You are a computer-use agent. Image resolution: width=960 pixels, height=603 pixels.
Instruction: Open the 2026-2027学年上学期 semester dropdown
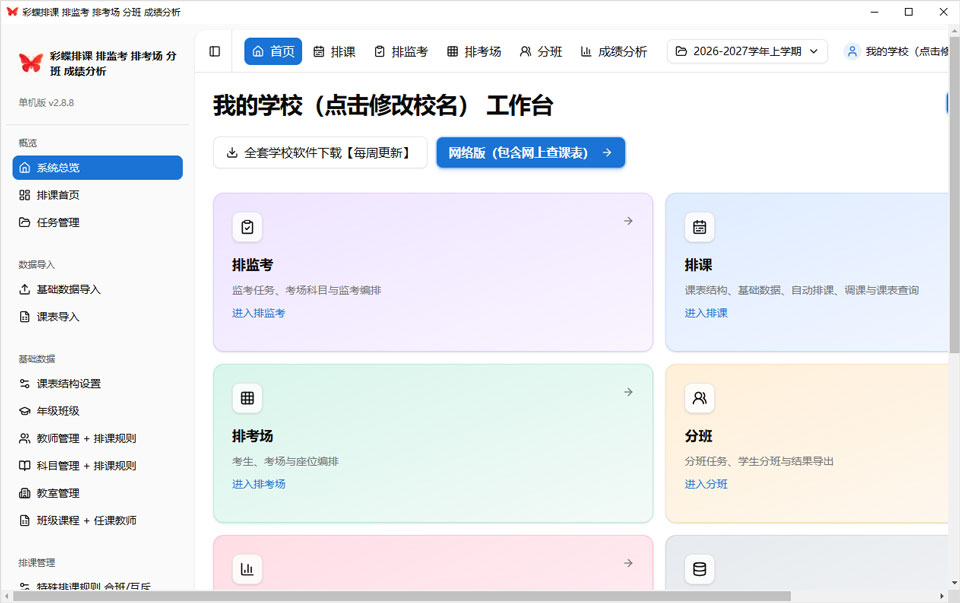pos(747,51)
